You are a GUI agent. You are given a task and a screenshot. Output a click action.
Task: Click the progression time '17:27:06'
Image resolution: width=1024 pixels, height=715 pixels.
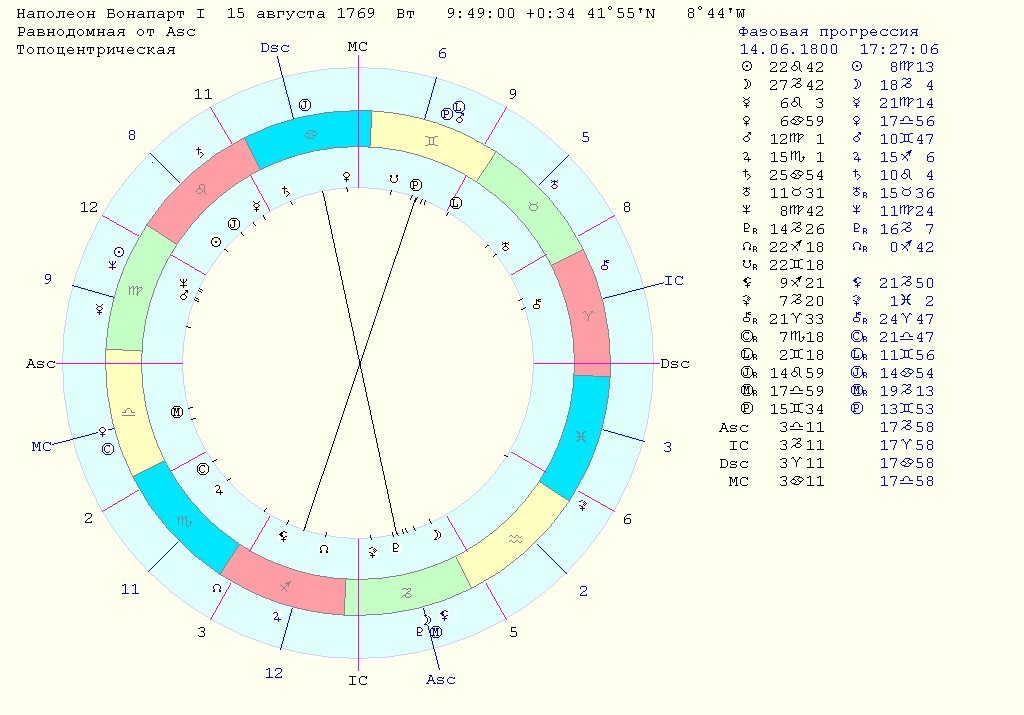(x=899, y=49)
